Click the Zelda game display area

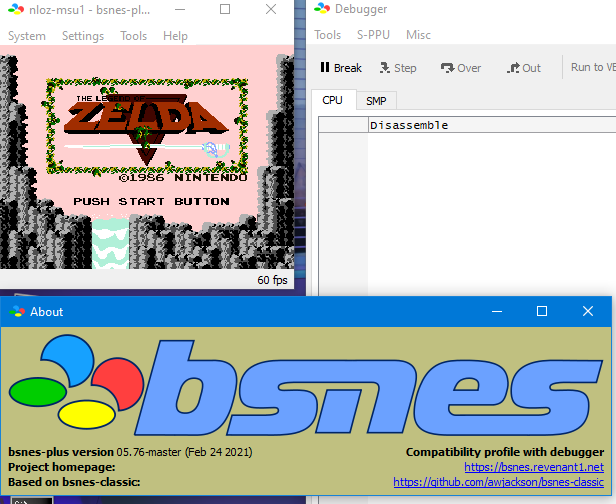click(x=147, y=157)
